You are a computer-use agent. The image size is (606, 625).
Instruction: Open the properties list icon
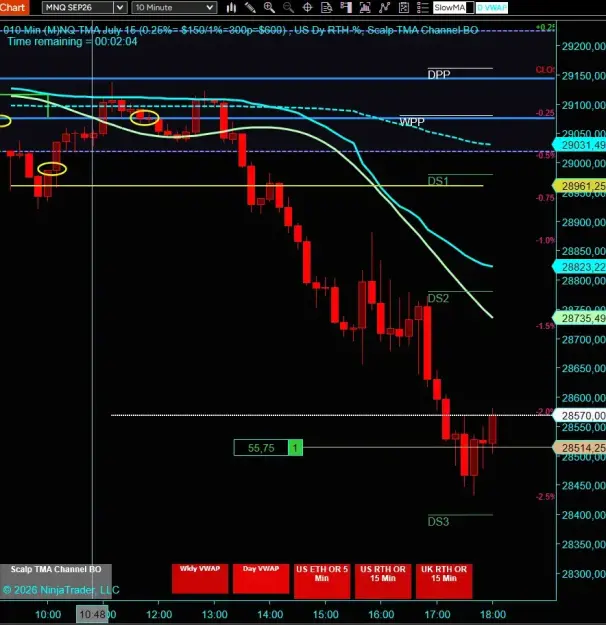(423, 8)
